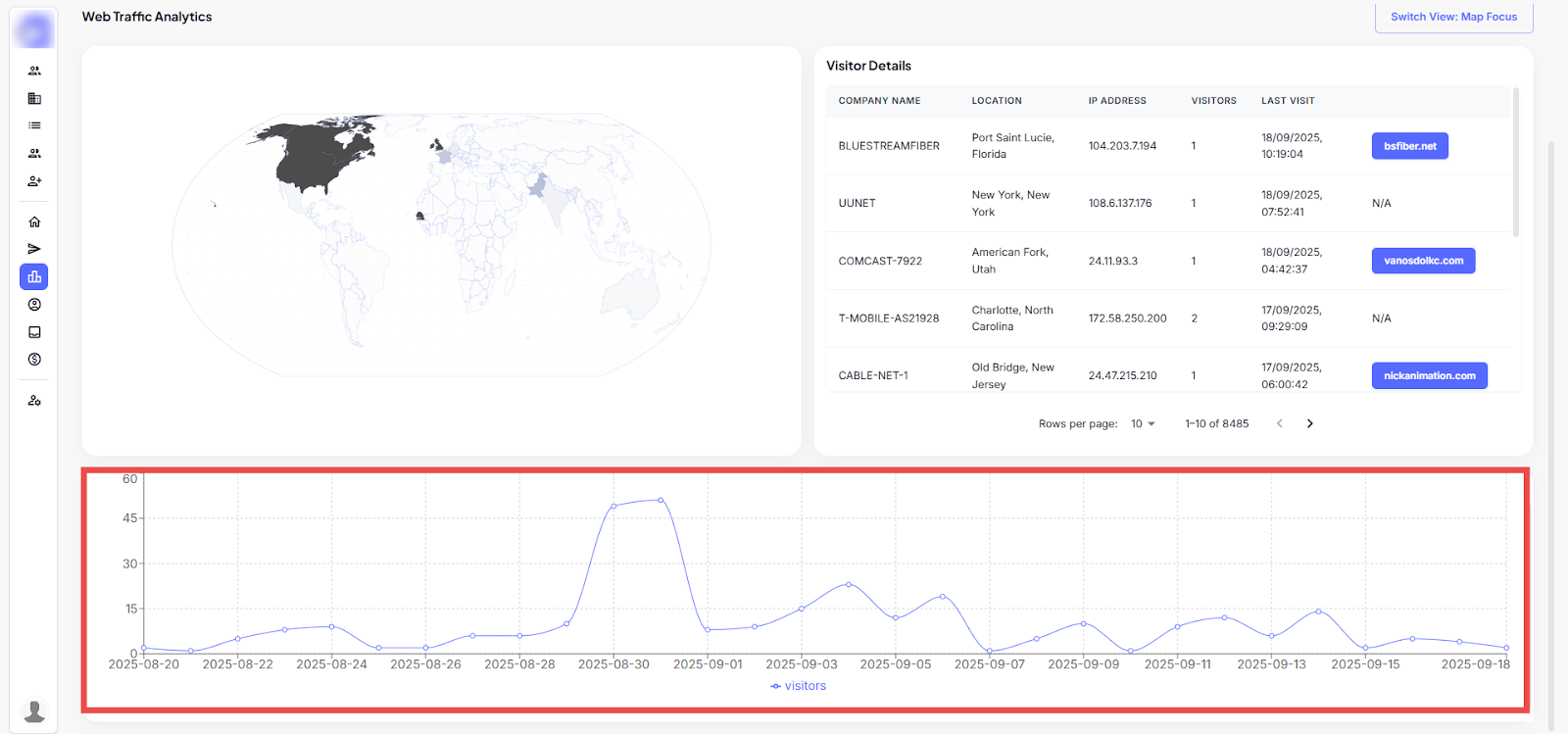Click the dollar billing icon in sidebar
Screen dimensions: 1568x734
point(34,360)
